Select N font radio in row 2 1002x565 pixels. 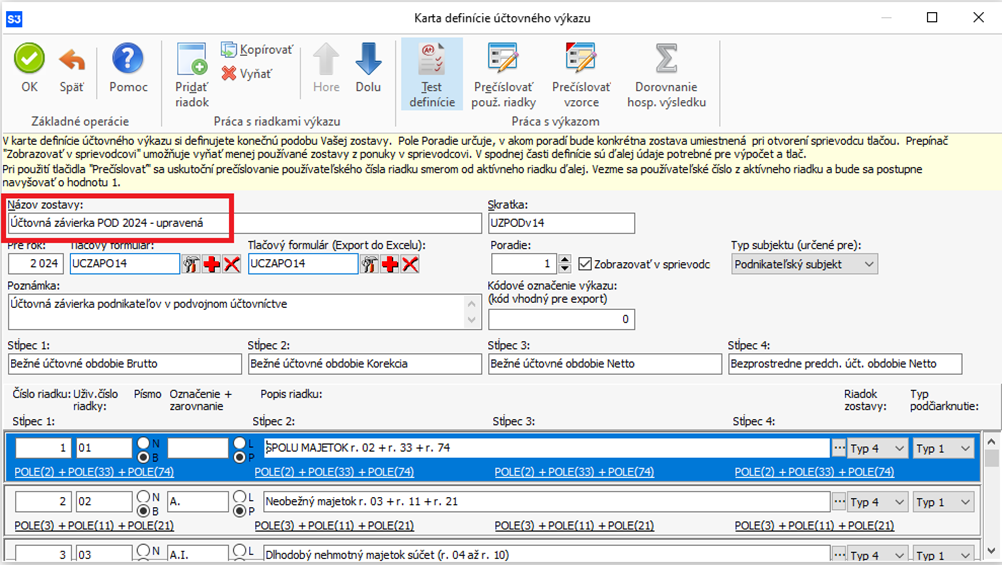click(x=144, y=495)
